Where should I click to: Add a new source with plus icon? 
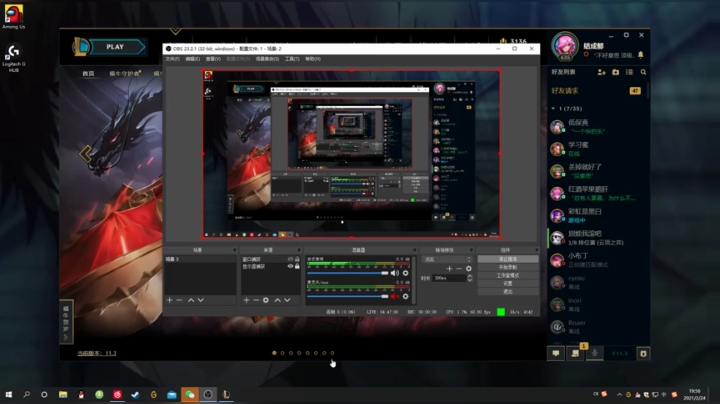click(247, 300)
